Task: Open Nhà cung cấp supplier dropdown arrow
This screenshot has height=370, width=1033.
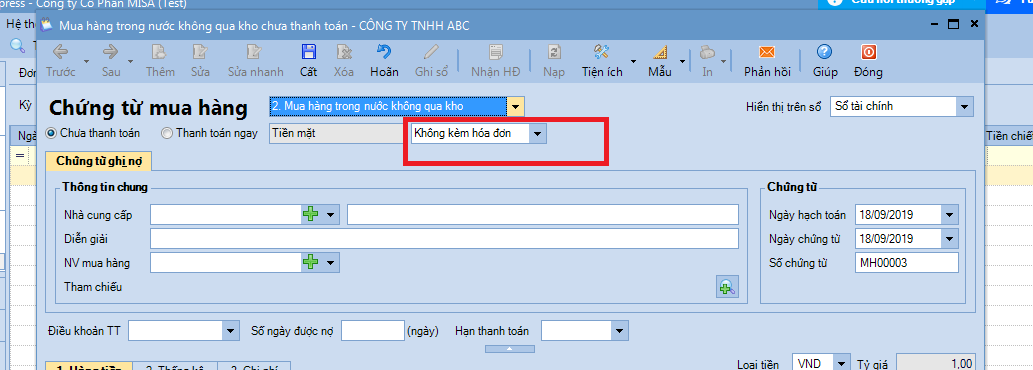Action: [330, 215]
